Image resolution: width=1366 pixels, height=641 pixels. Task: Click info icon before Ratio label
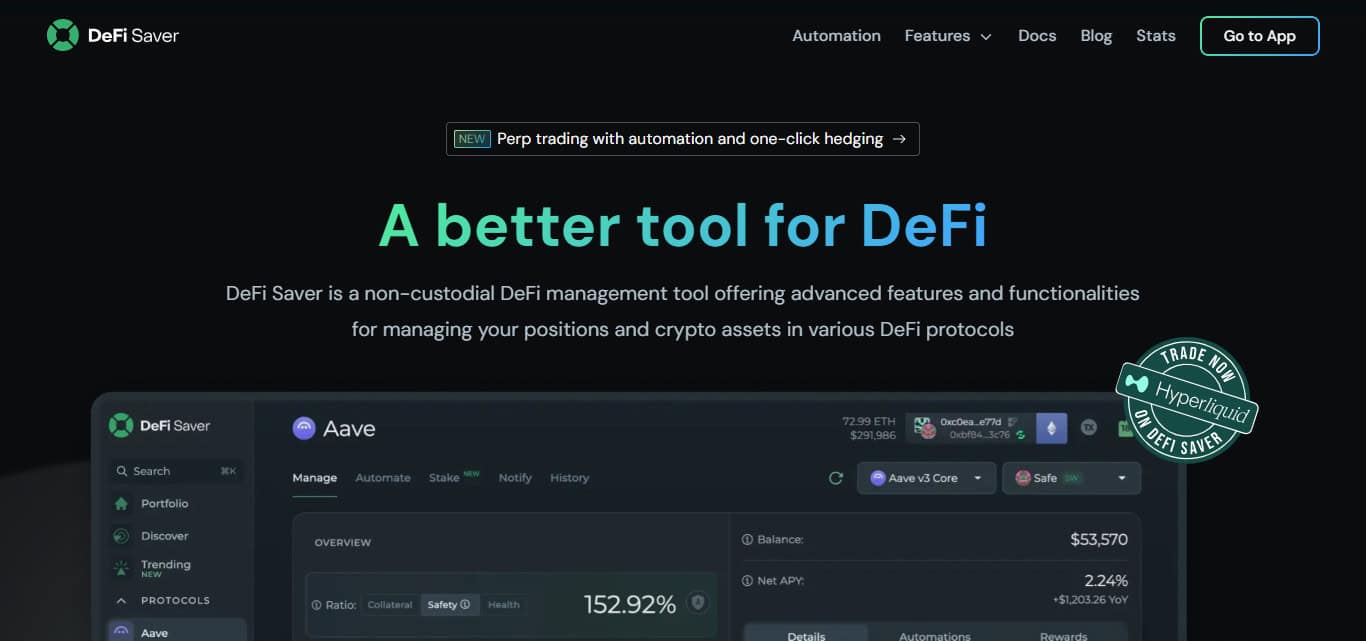coord(317,605)
